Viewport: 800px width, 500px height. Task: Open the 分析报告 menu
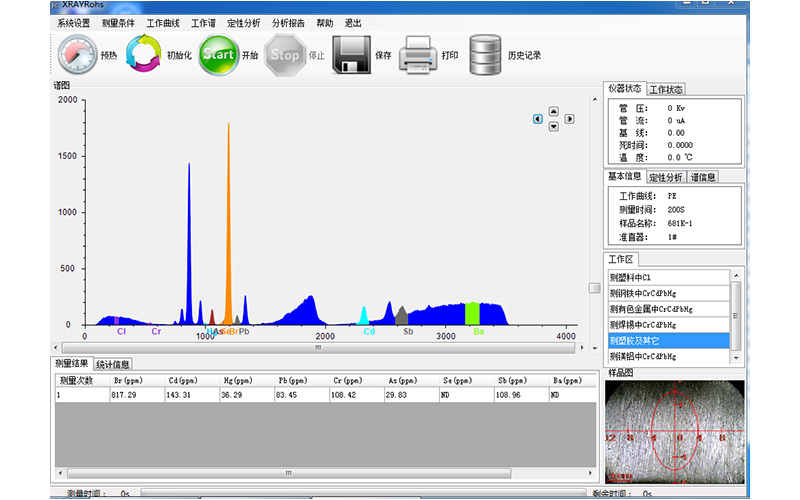[x=288, y=22]
